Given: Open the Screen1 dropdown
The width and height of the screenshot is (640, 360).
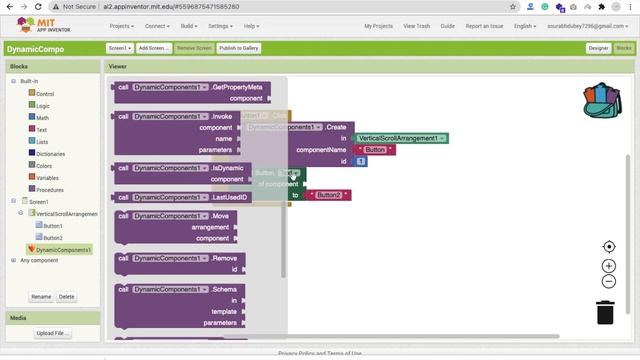Looking at the screenshot, I should (120, 48).
